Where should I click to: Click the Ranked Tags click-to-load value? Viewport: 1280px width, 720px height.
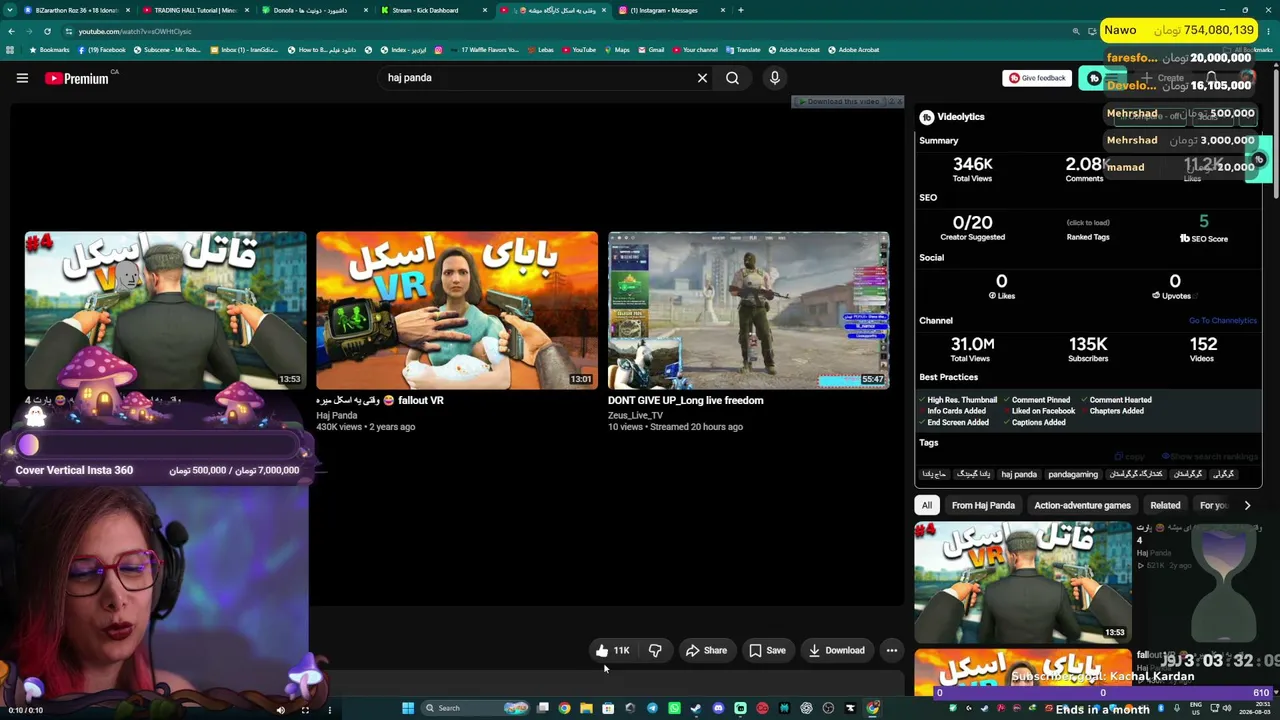[1088, 223]
